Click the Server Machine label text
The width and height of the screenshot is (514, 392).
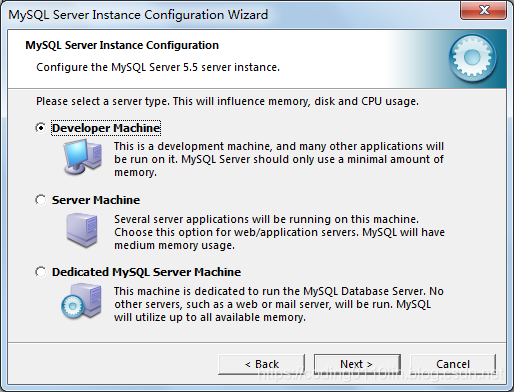[x=96, y=200]
